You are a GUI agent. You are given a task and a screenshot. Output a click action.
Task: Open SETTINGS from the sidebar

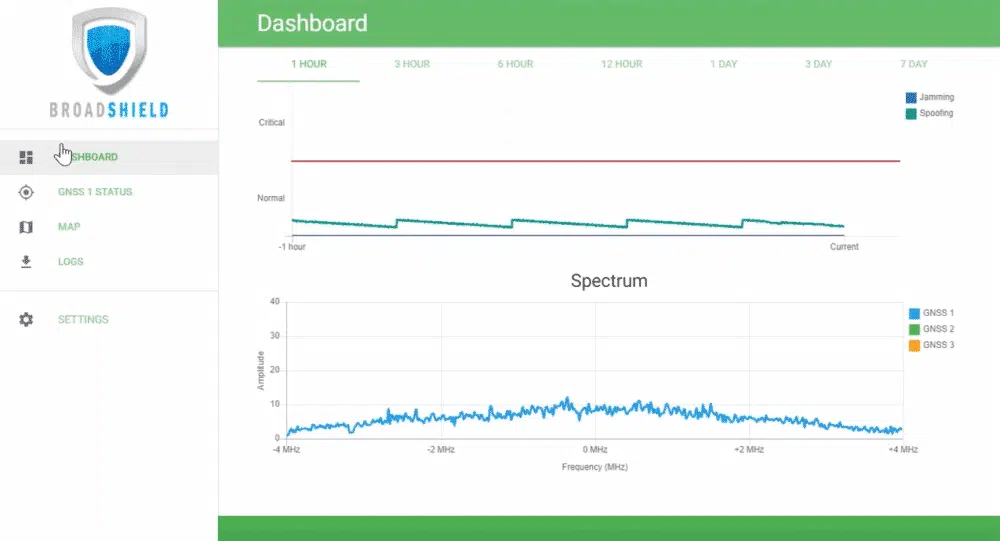tap(83, 320)
